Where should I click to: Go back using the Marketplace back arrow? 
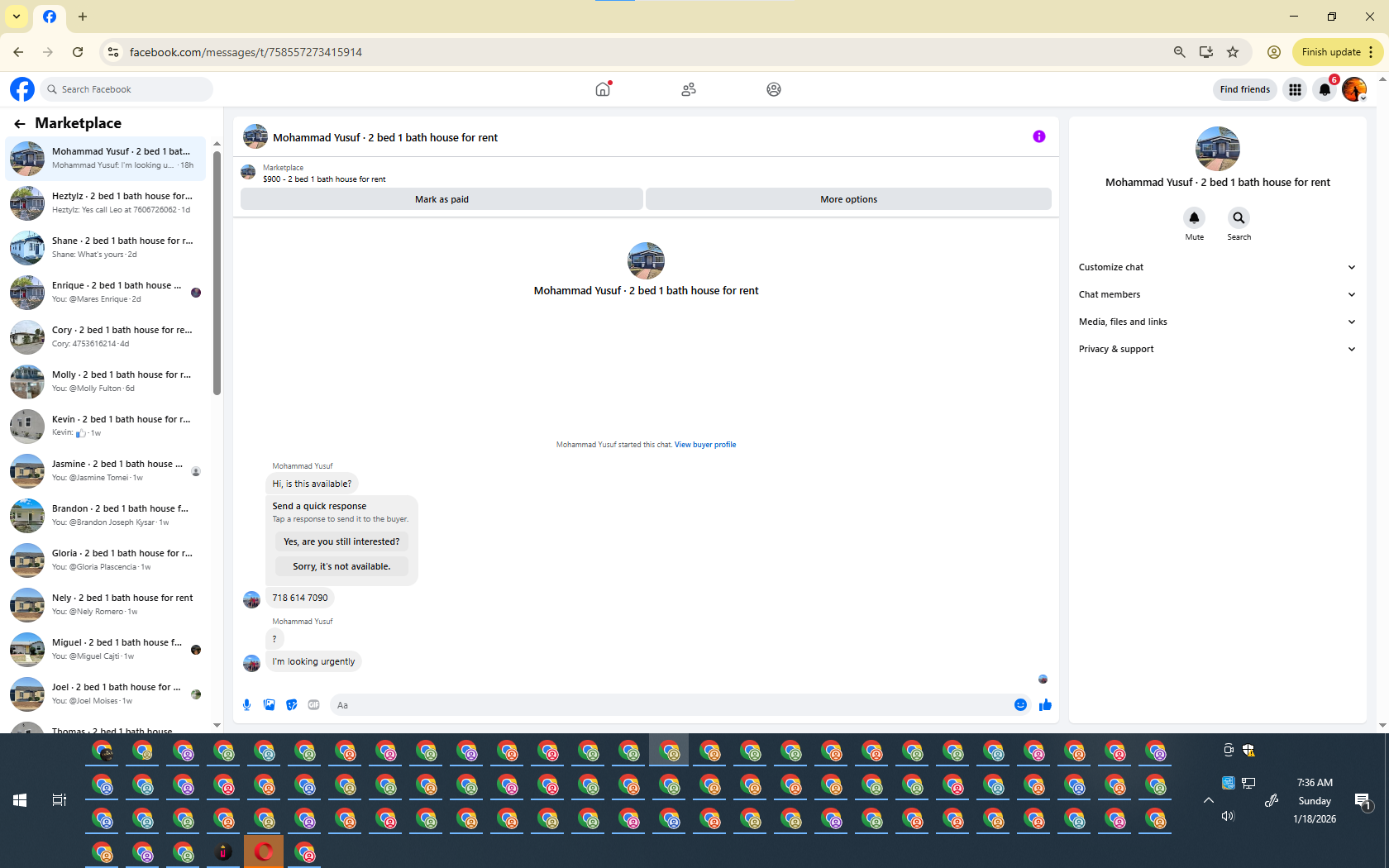pos(20,124)
